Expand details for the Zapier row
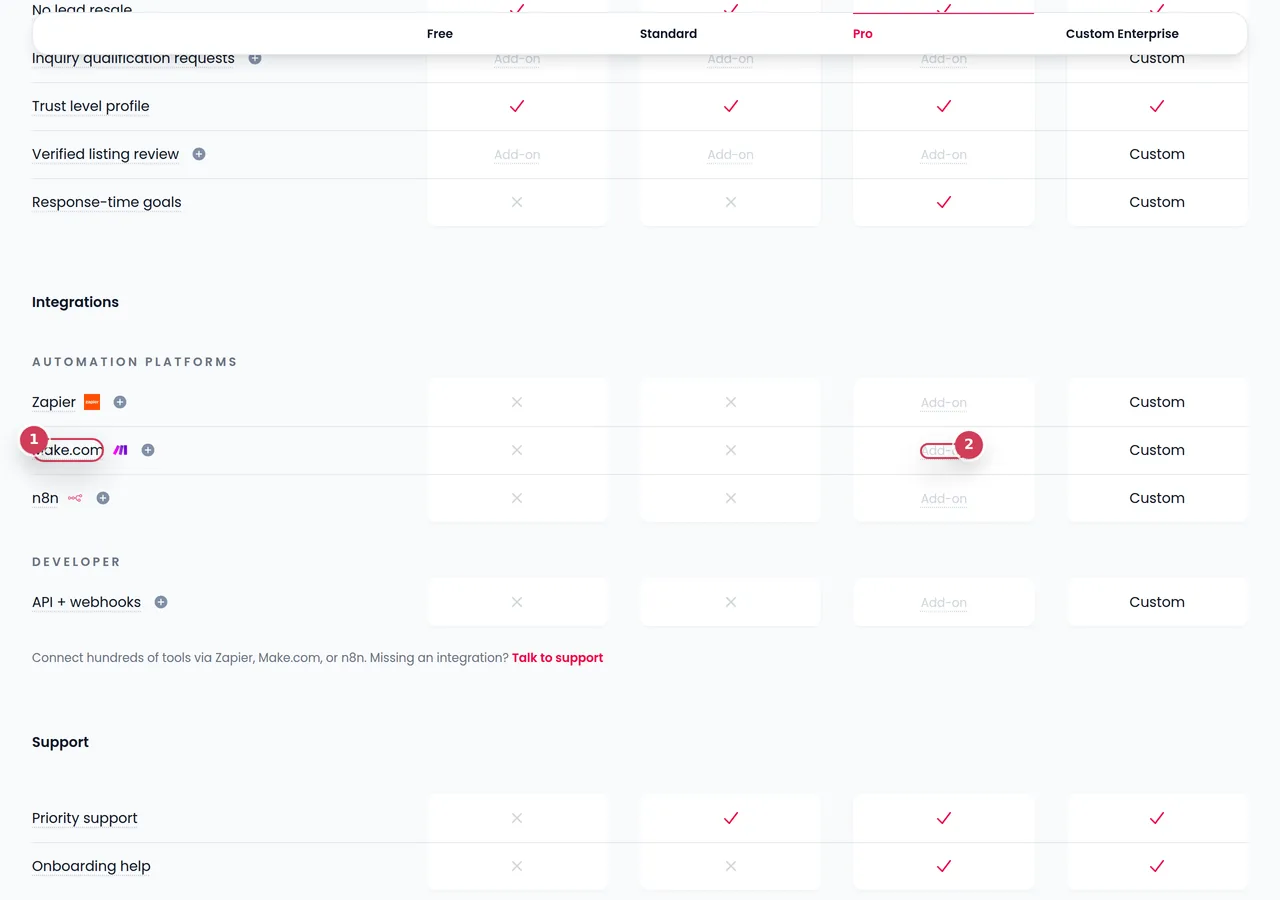Viewport: 1280px width, 900px height. [119, 402]
